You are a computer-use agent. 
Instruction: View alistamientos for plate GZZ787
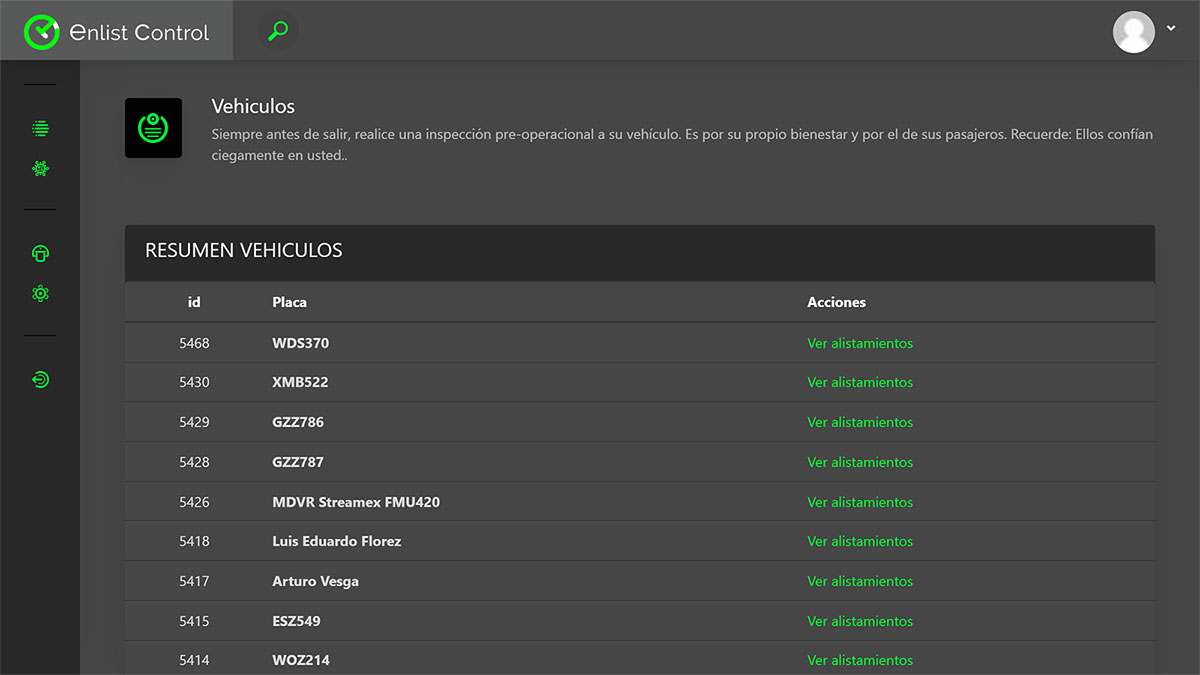860,462
